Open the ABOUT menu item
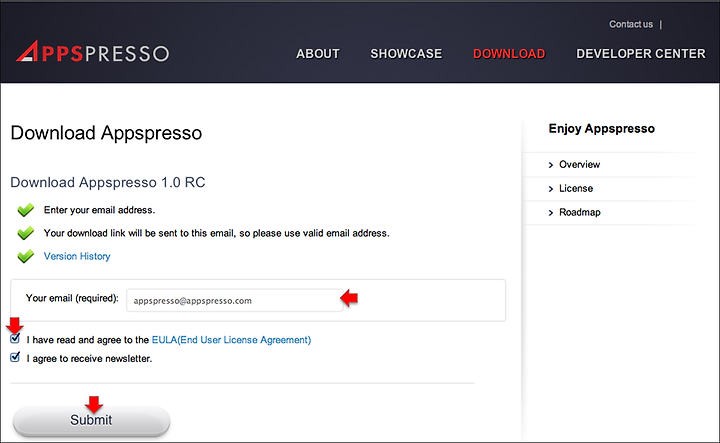Screen dimensions: 720x443 [x=318, y=54]
